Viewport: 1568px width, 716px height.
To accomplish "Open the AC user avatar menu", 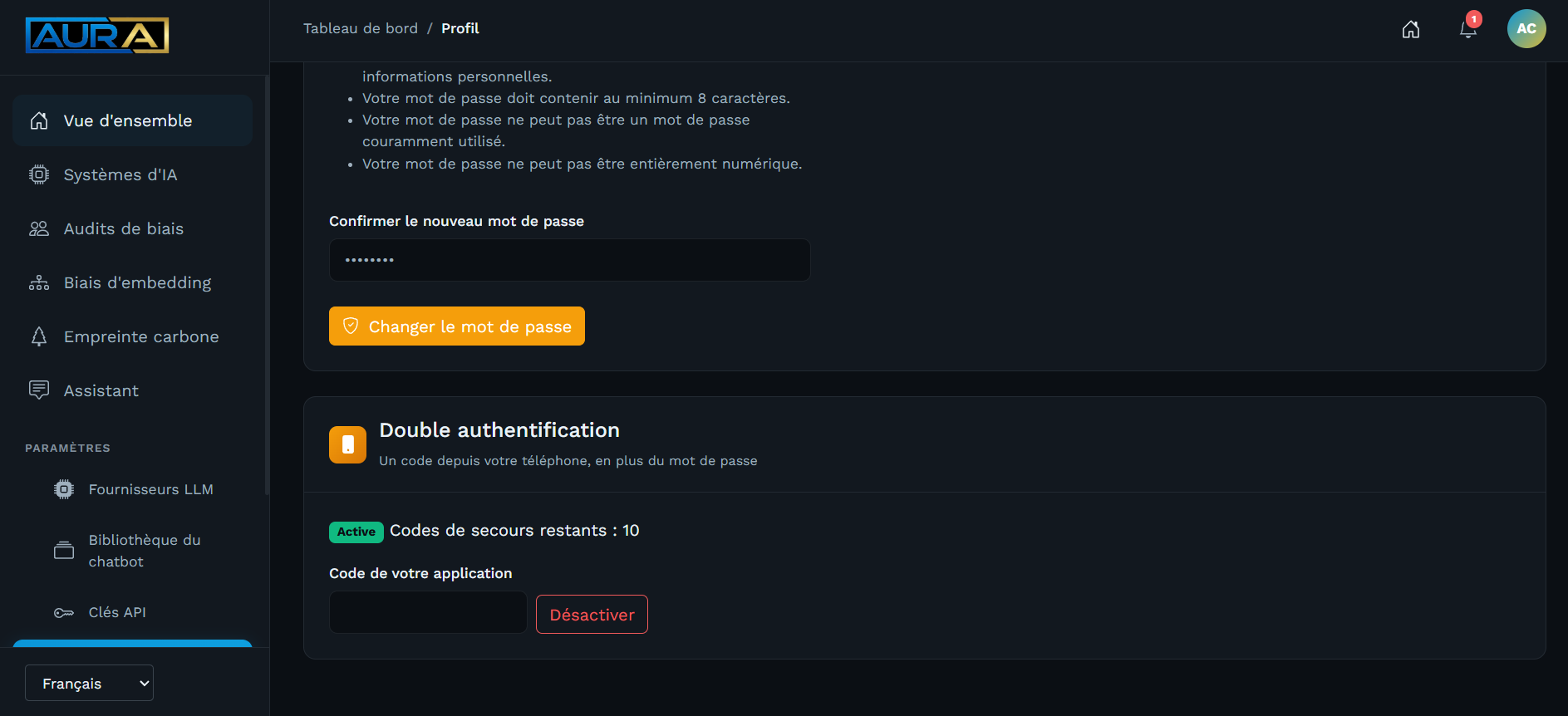I will pos(1526,29).
